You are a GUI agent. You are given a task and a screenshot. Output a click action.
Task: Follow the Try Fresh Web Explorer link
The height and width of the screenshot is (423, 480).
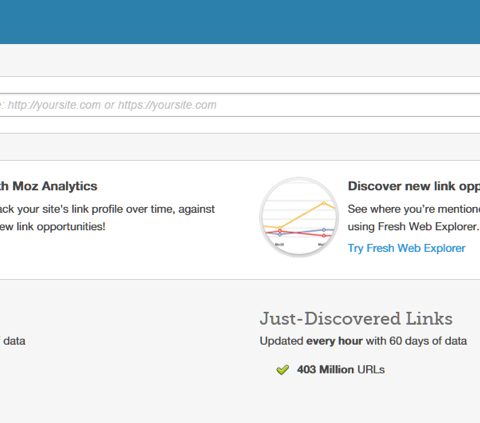(406, 248)
